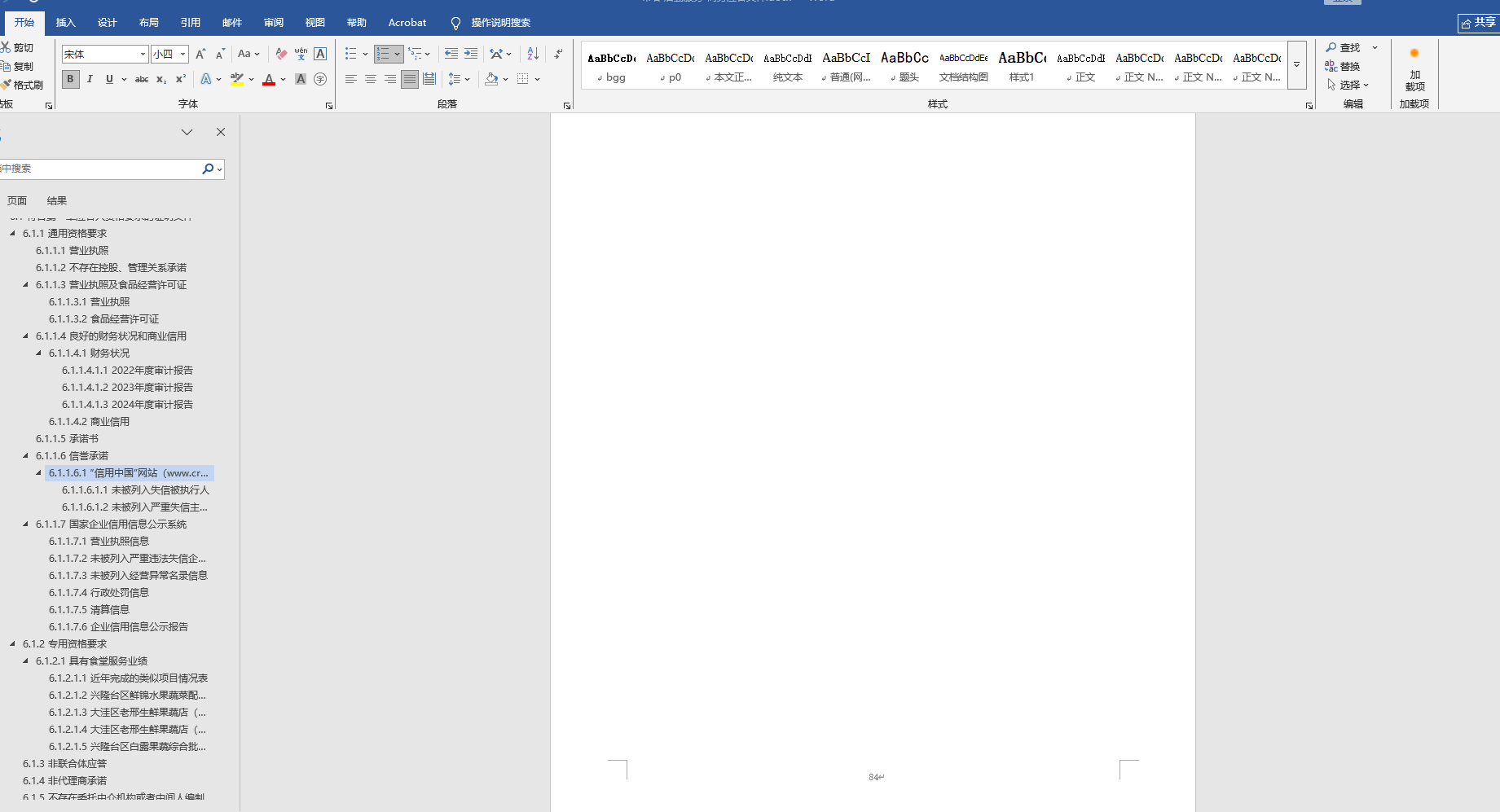The width and height of the screenshot is (1500, 812).
Task: Open the phonetic guide (wén) tool
Action: tap(301, 54)
